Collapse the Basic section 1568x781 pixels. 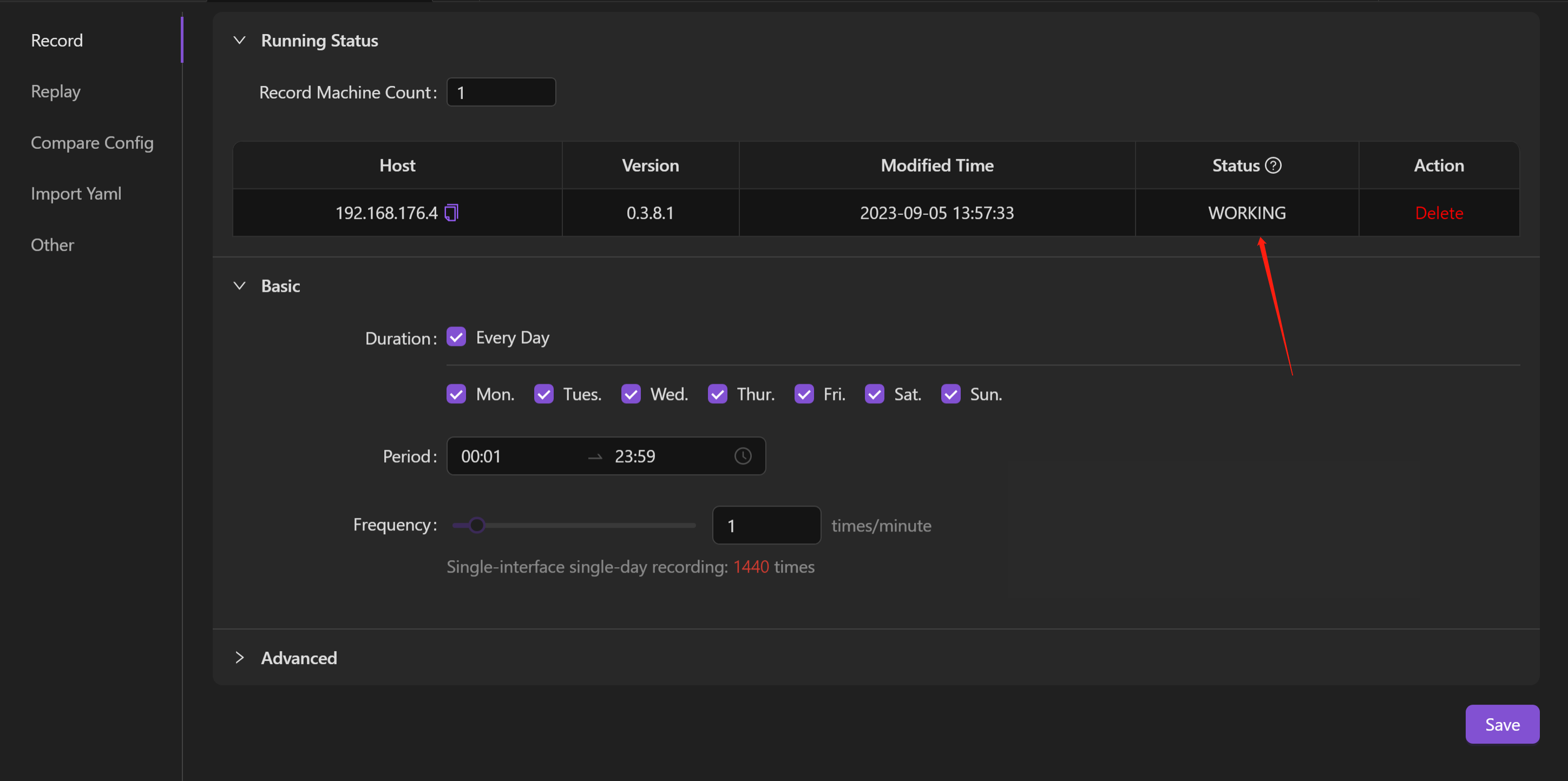[239, 285]
